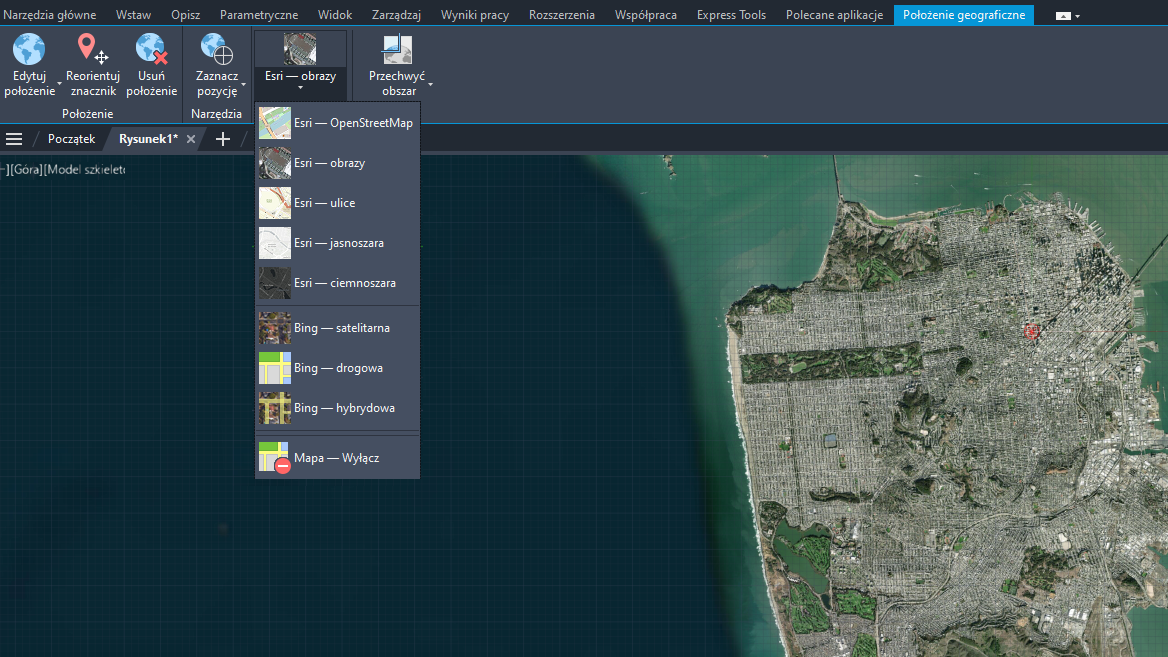Switch to the Opisz ribbon tab
Screen dimensions: 1168x657
pos(185,15)
